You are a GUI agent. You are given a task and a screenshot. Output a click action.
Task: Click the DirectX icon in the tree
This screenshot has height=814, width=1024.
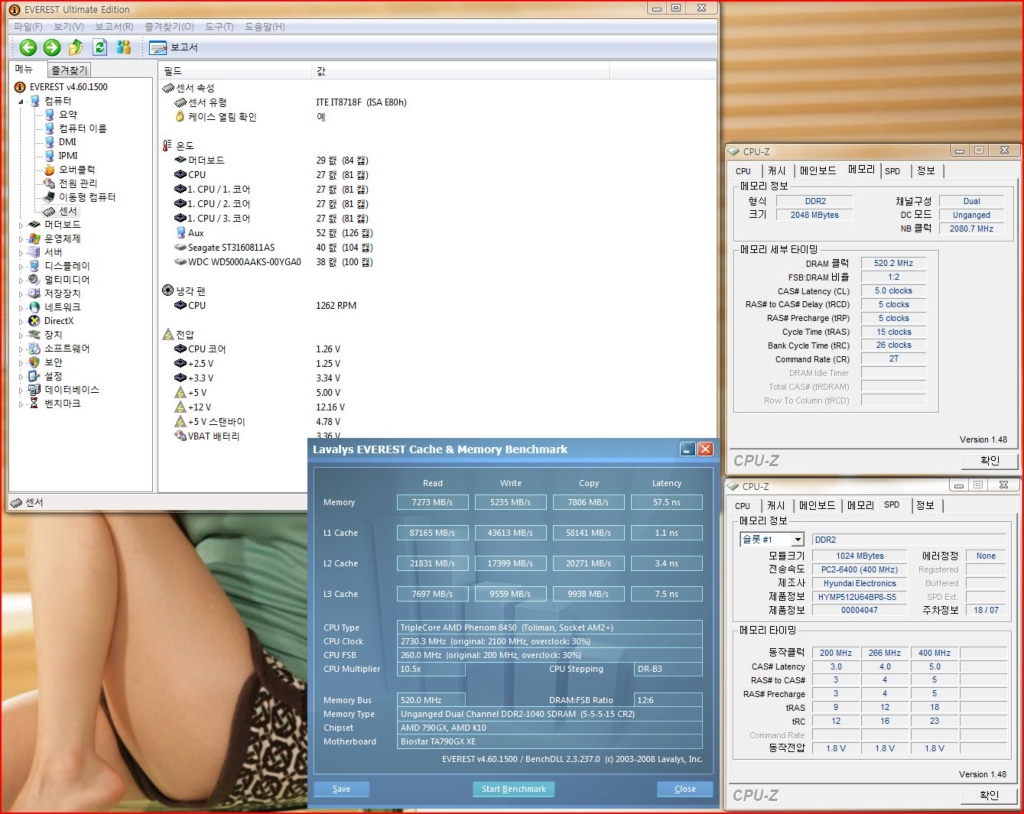(35, 321)
